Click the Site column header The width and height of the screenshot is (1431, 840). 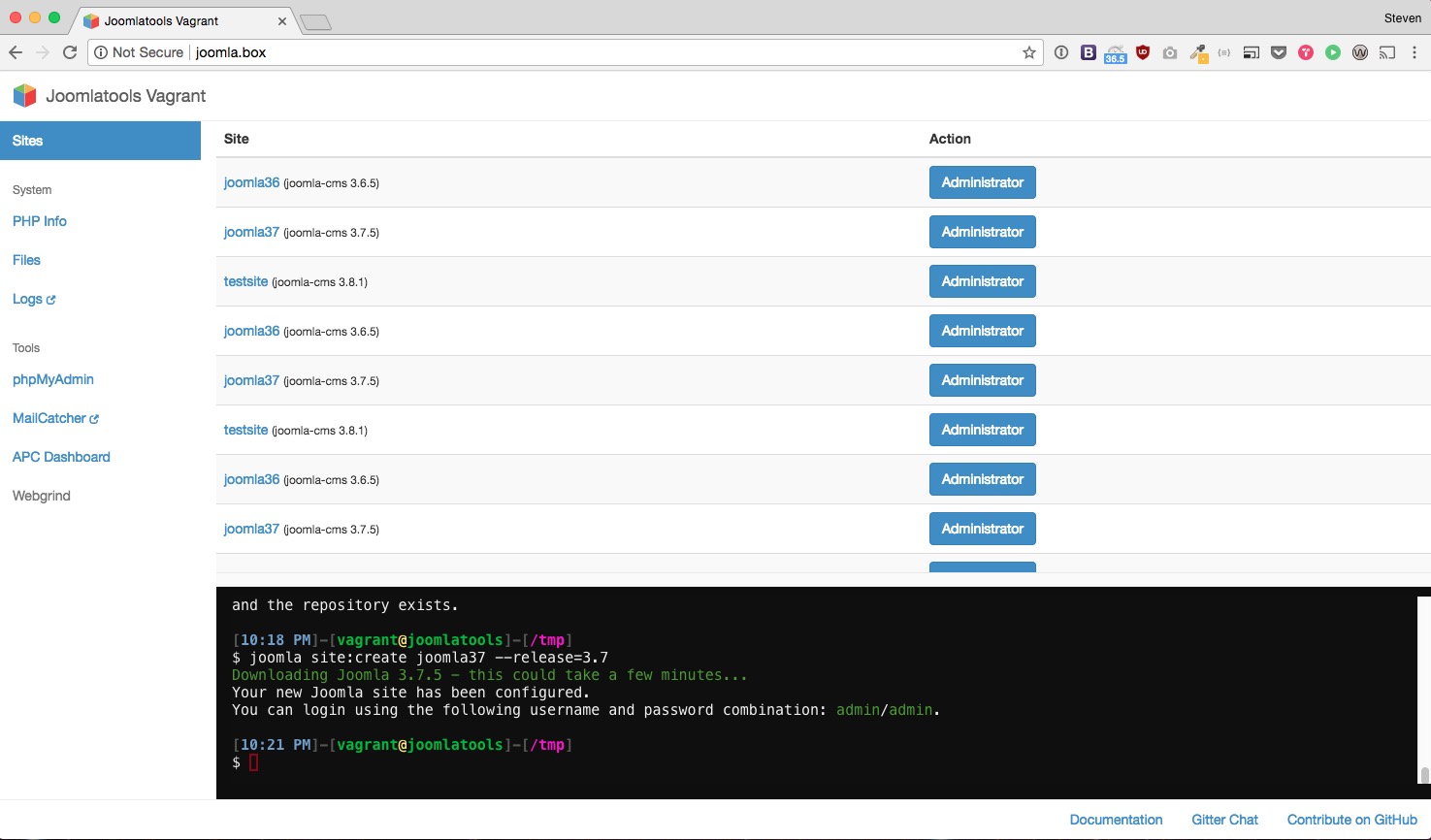(x=236, y=139)
